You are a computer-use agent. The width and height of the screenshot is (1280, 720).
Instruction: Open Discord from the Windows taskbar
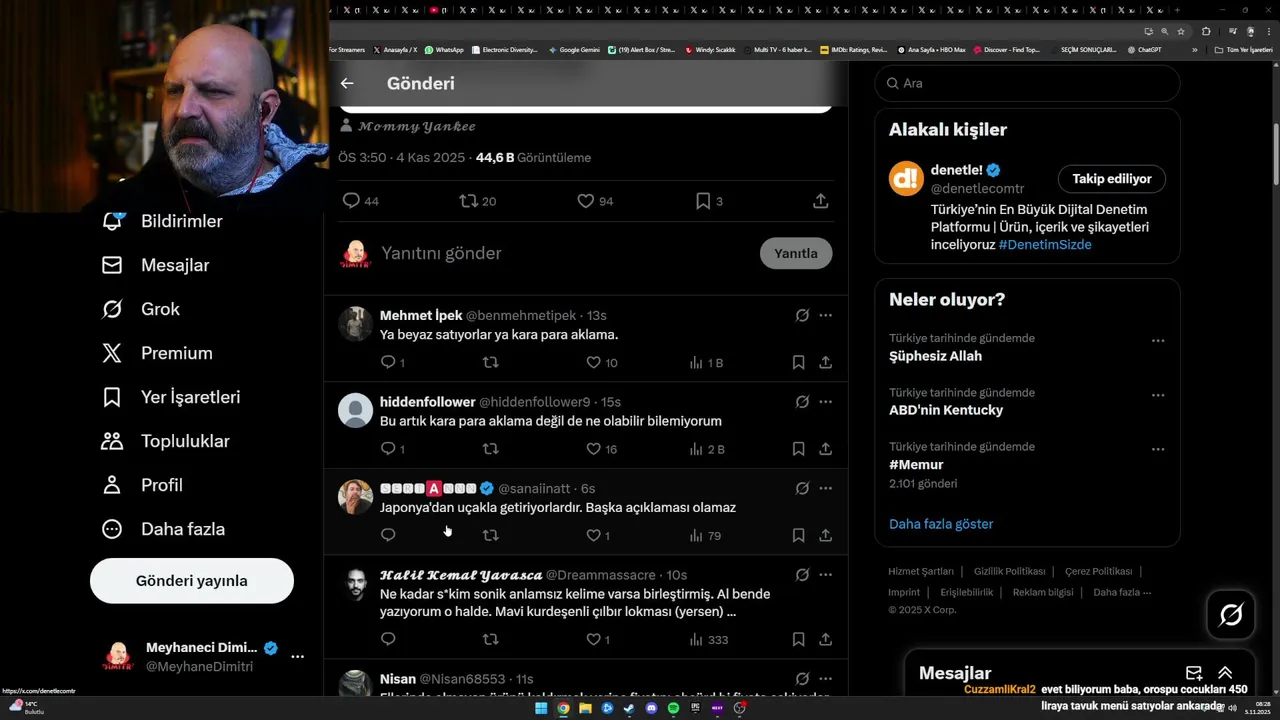point(651,708)
